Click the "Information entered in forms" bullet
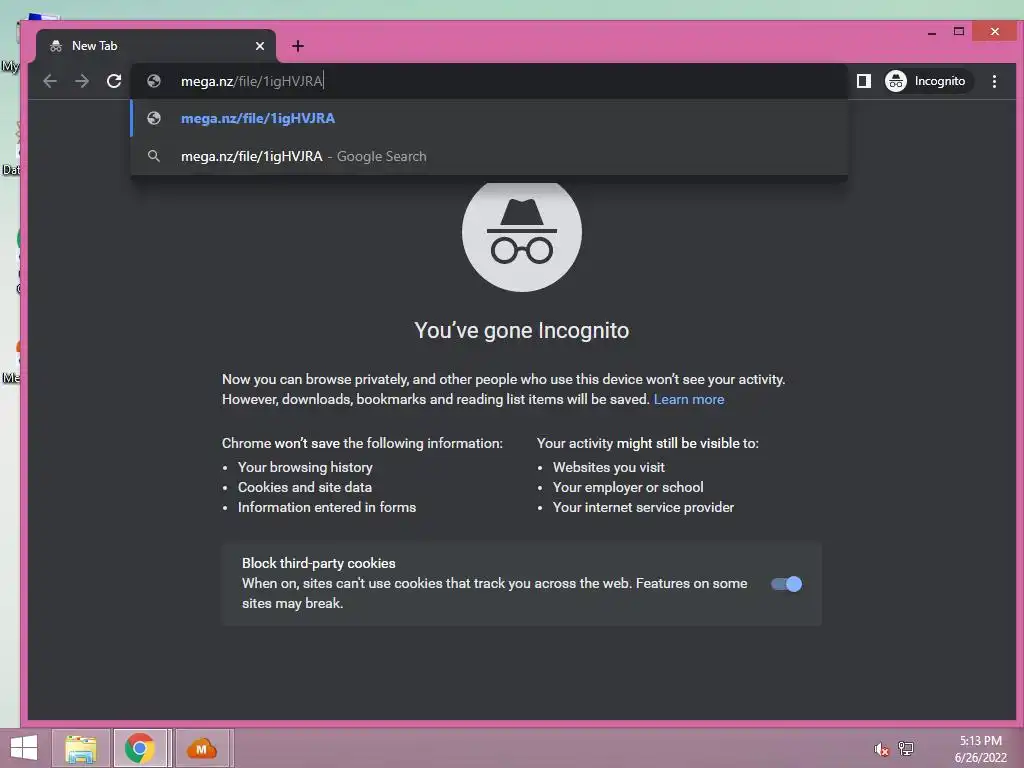This screenshot has height=768, width=1024. (327, 507)
